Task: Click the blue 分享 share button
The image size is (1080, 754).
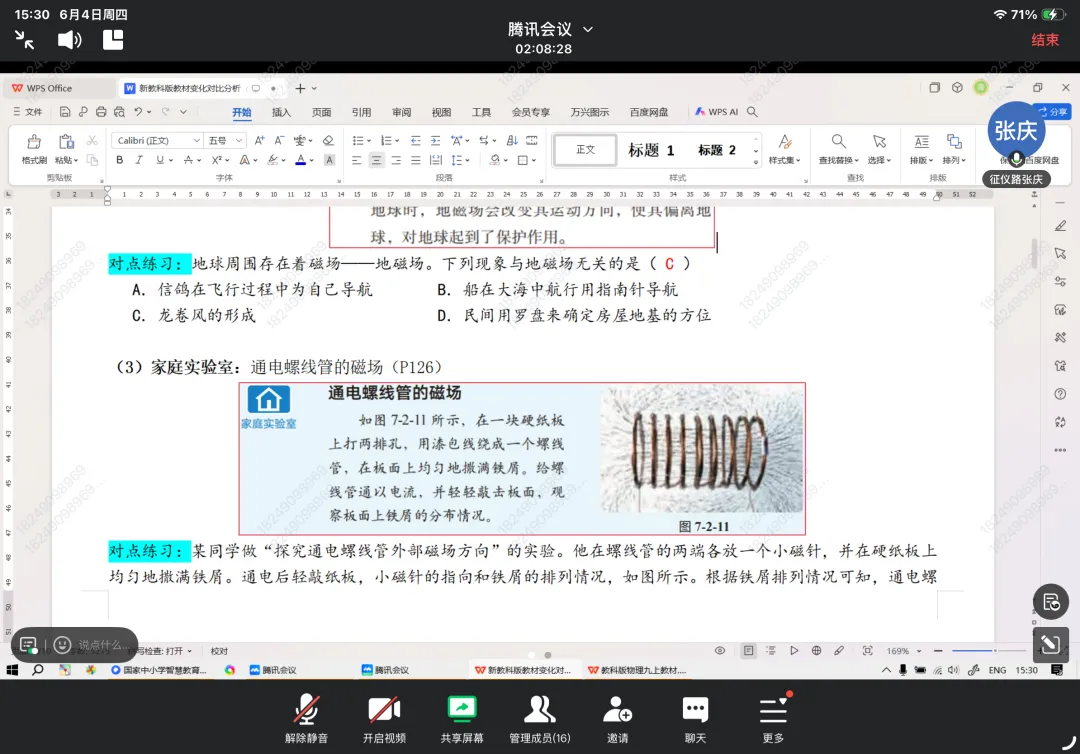Action: (x=1053, y=112)
